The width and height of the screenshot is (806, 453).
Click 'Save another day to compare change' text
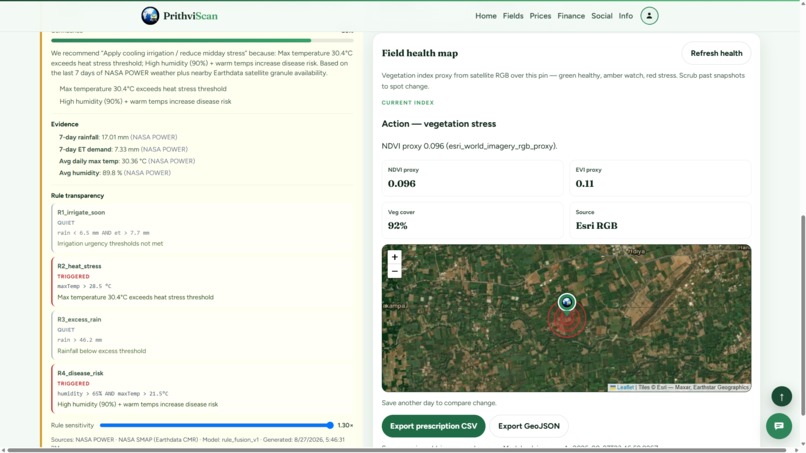click(438, 403)
